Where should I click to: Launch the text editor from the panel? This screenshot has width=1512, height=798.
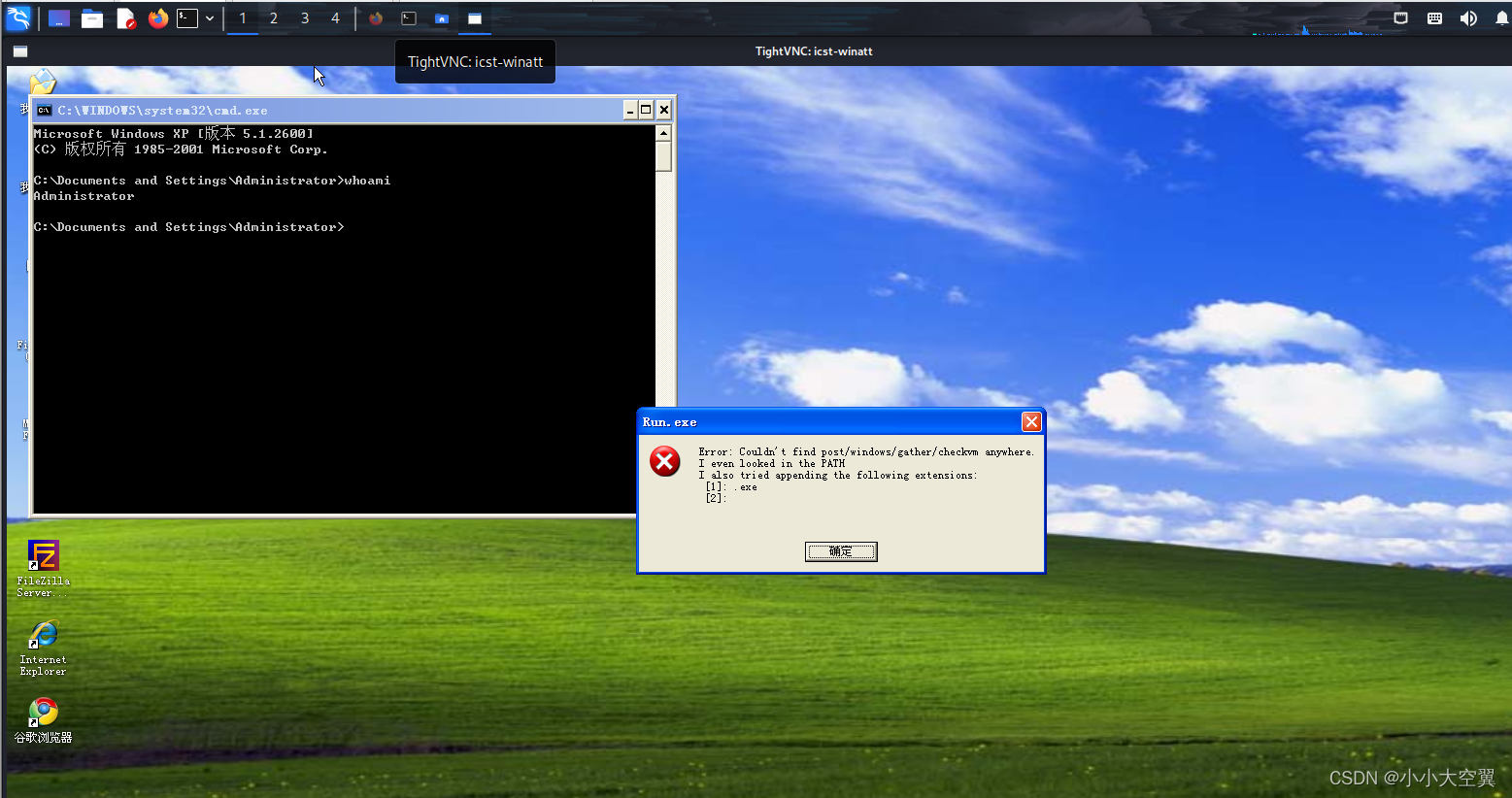(125, 18)
